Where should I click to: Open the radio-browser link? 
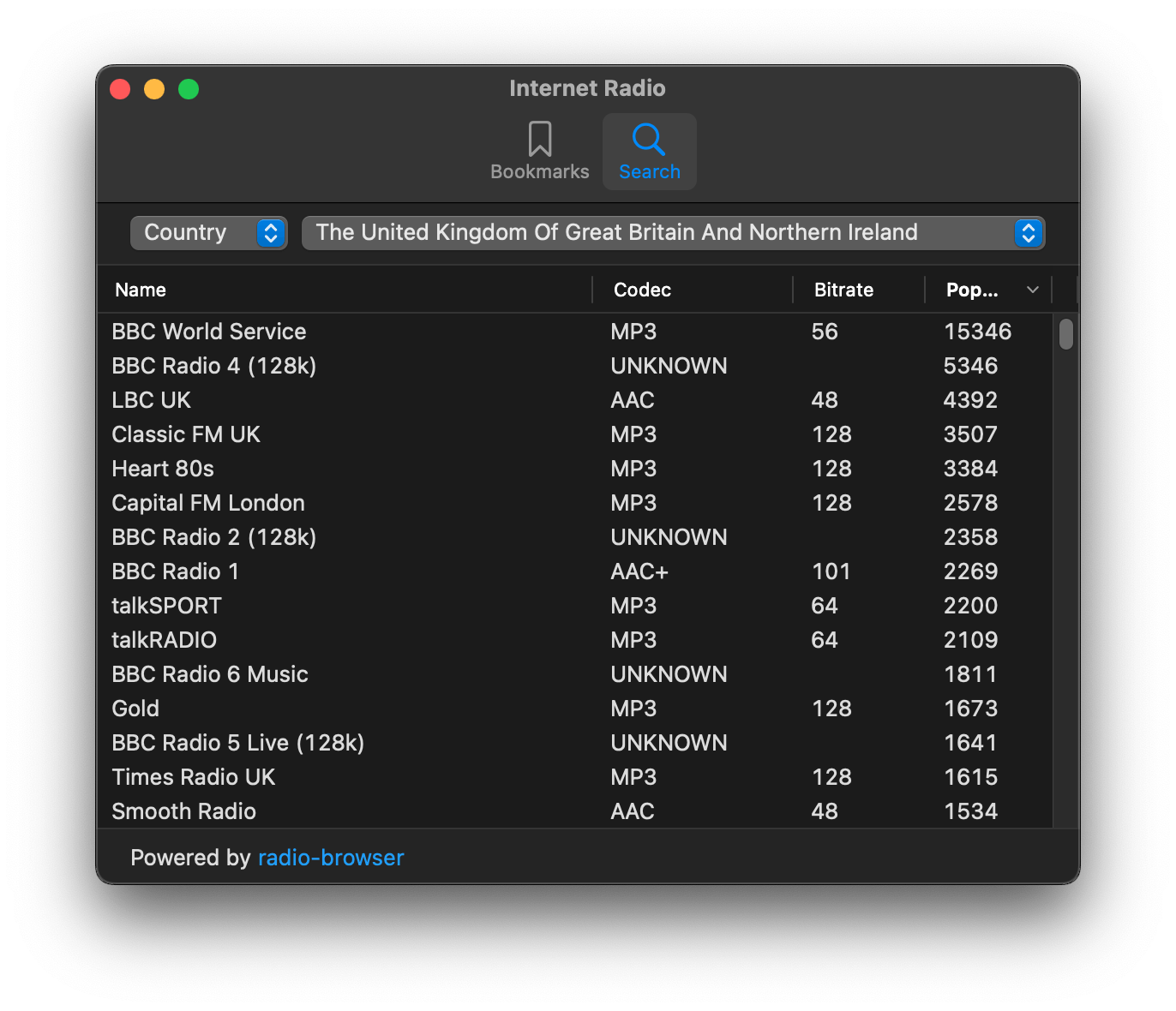click(331, 858)
